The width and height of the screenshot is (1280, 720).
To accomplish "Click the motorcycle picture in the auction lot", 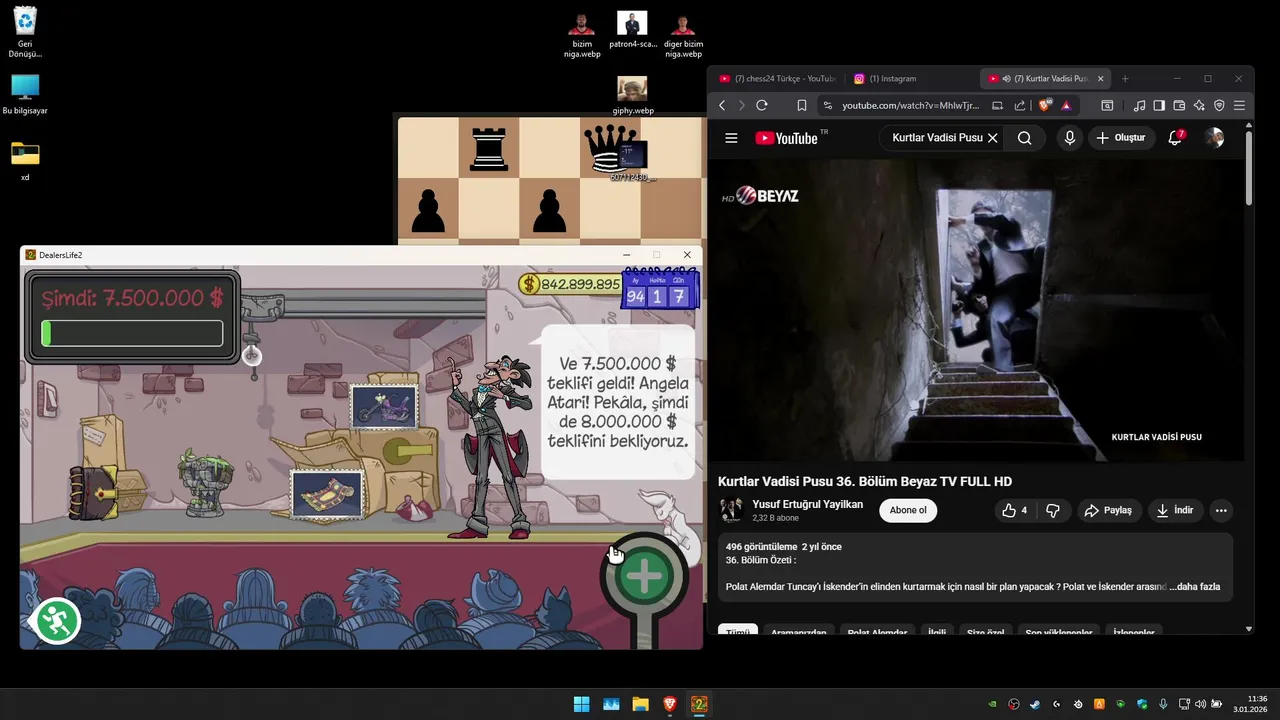I will tap(384, 407).
